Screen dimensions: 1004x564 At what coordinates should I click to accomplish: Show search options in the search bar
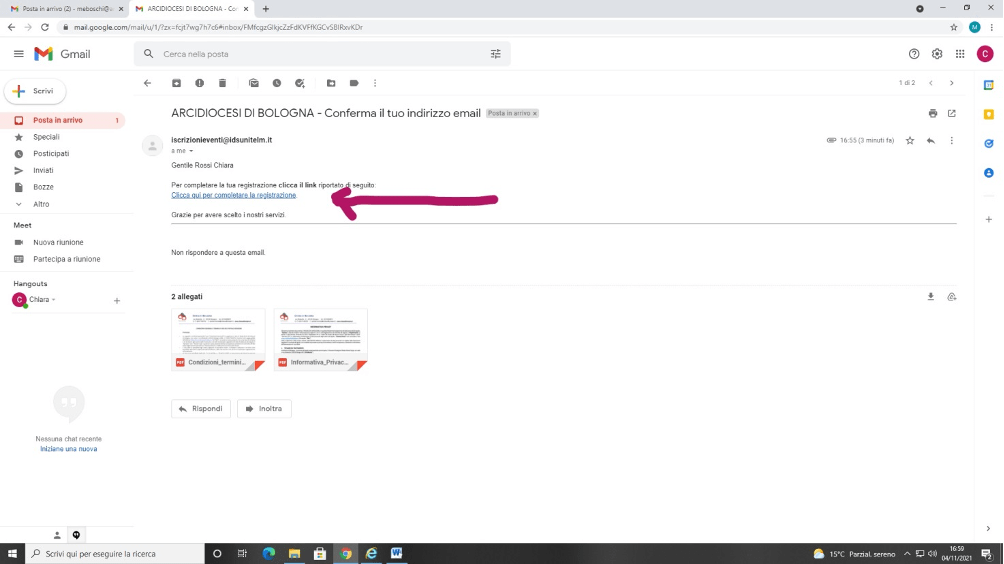pyautogui.click(x=495, y=54)
